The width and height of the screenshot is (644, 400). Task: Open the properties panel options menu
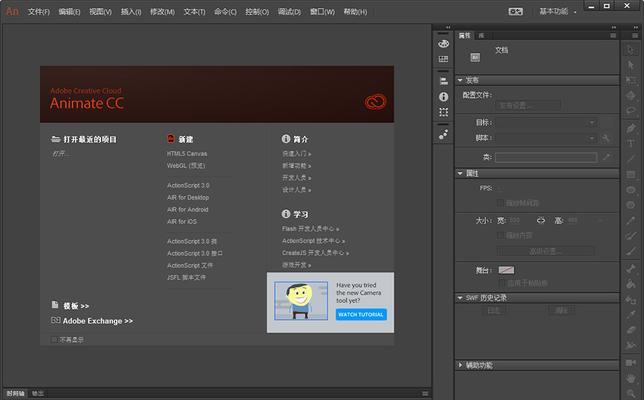[613, 36]
